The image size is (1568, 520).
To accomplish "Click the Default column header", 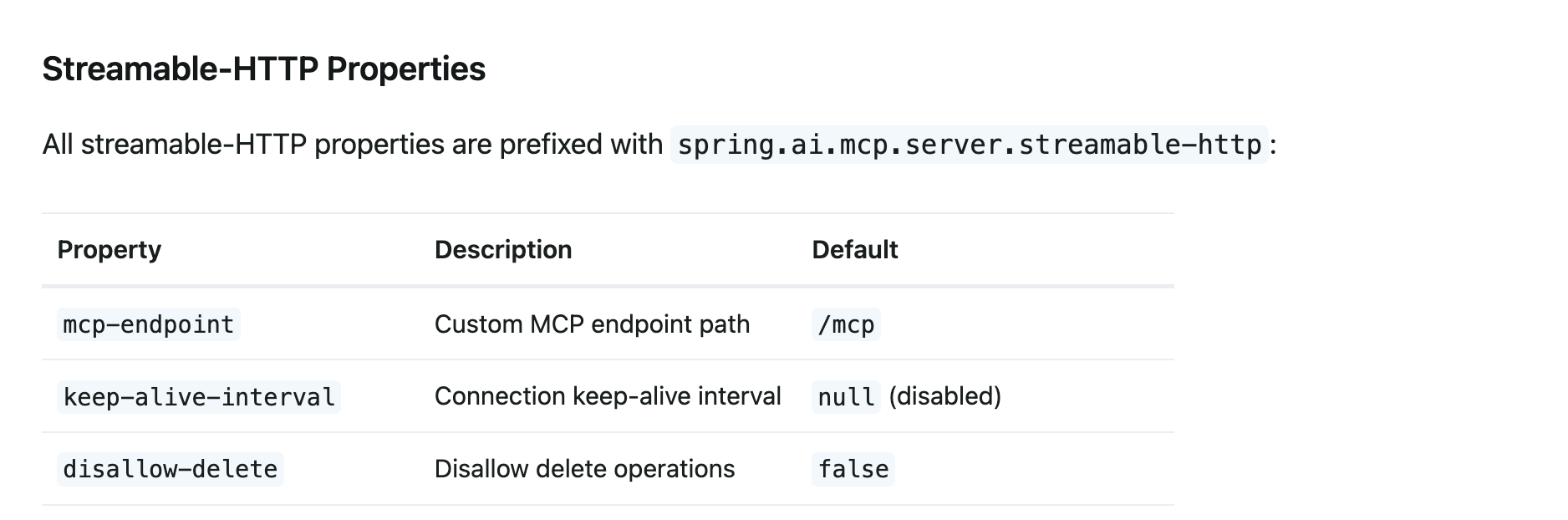I will 854,250.
